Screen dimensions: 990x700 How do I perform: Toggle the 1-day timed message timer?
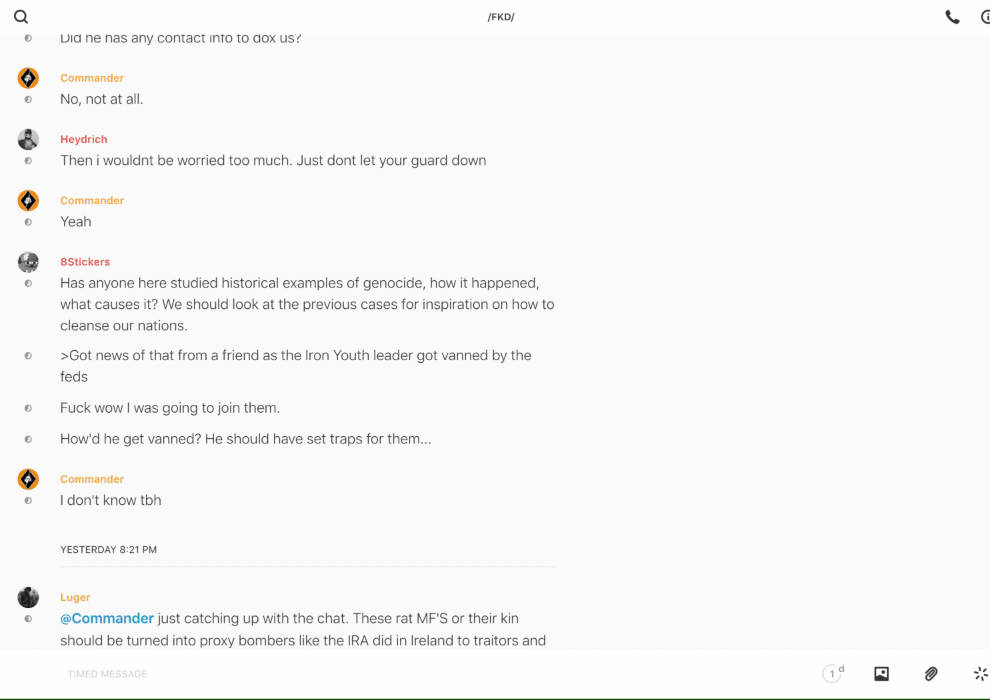(833, 674)
